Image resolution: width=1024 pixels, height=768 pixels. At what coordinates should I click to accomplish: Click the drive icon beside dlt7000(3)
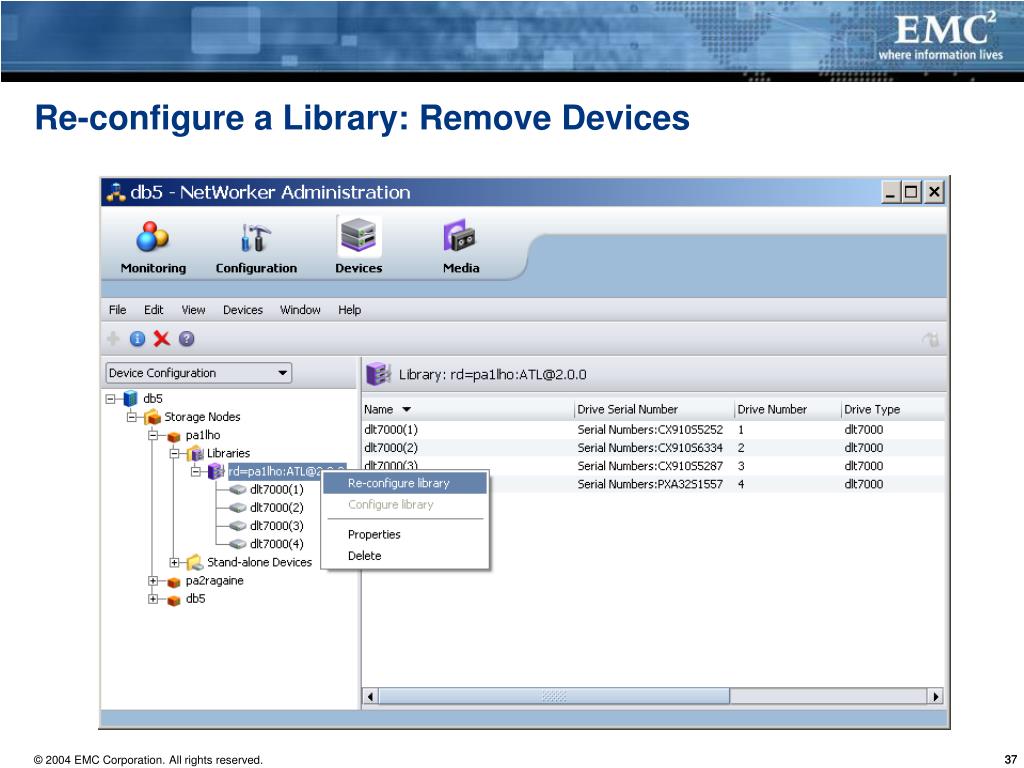(x=238, y=526)
